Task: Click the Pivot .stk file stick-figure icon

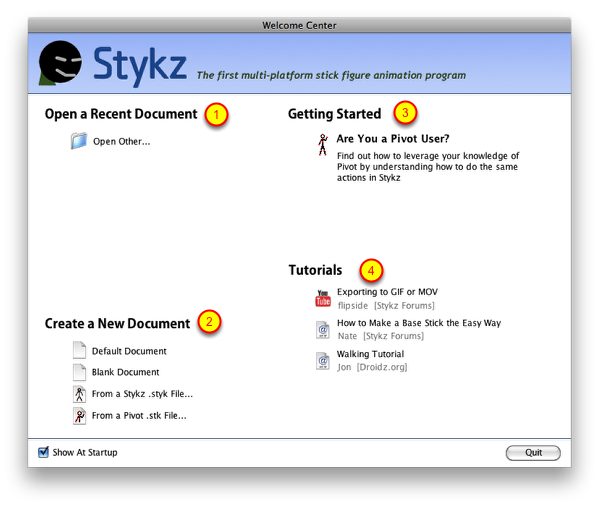Action: 79,416
